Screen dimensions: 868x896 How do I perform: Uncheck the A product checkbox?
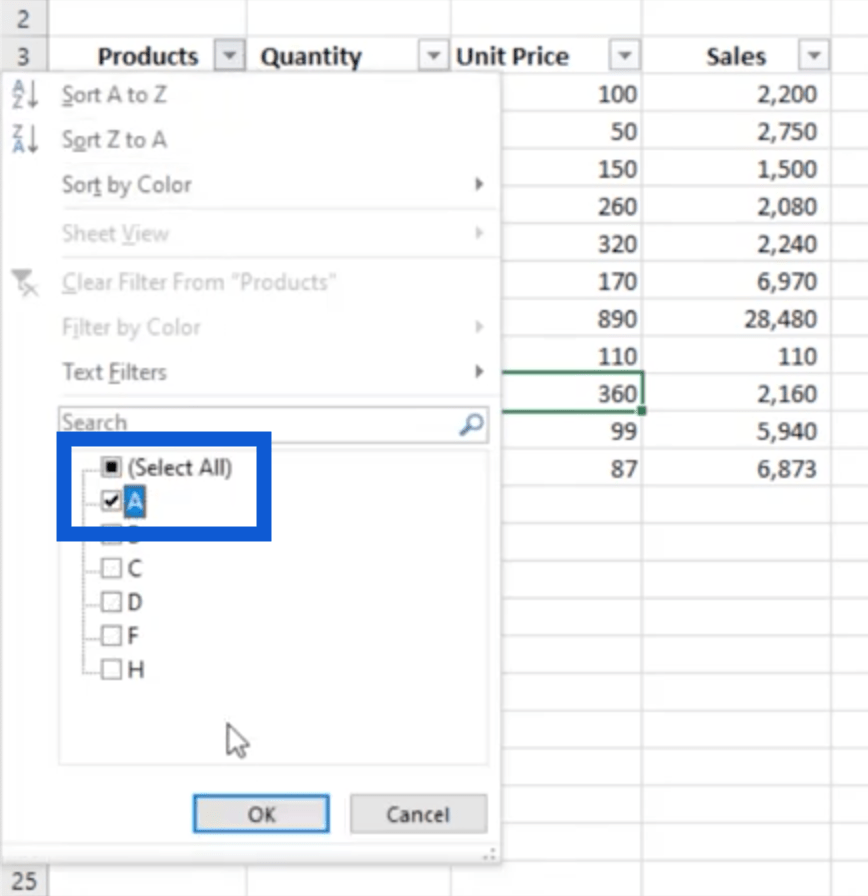pyautogui.click(x=111, y=501)
